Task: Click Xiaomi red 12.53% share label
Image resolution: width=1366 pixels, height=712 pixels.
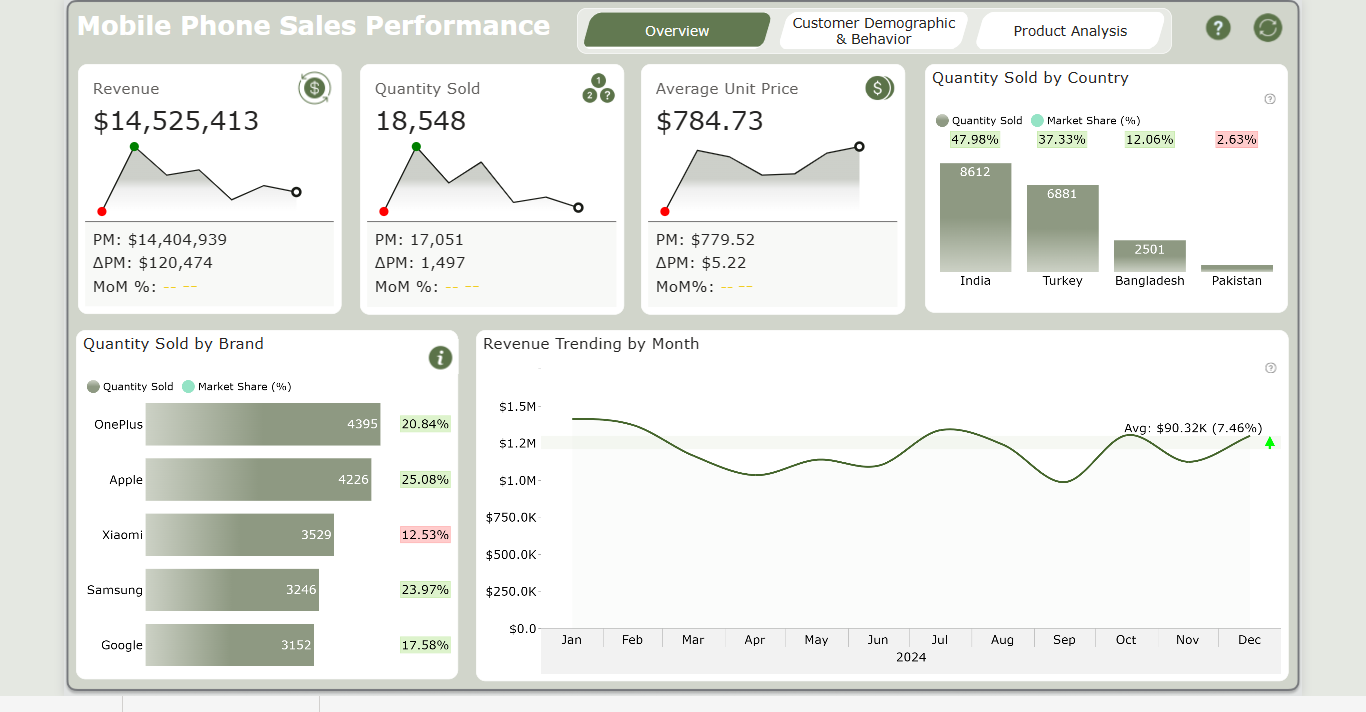Action: coord(425,535)
